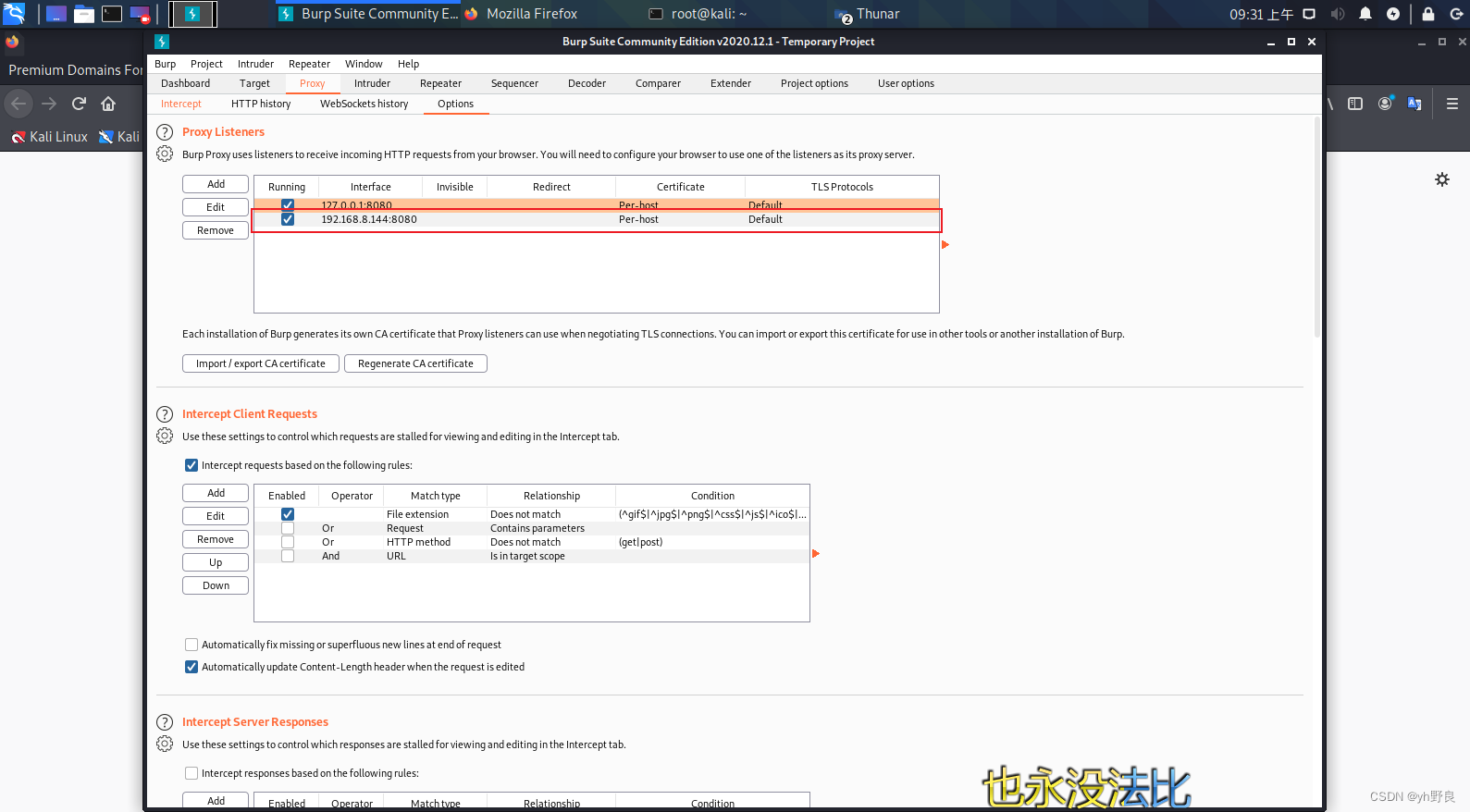Viewport: 1470px width, 812px height.
Task: Switch to the Dashboard tab
Action: 186,83
